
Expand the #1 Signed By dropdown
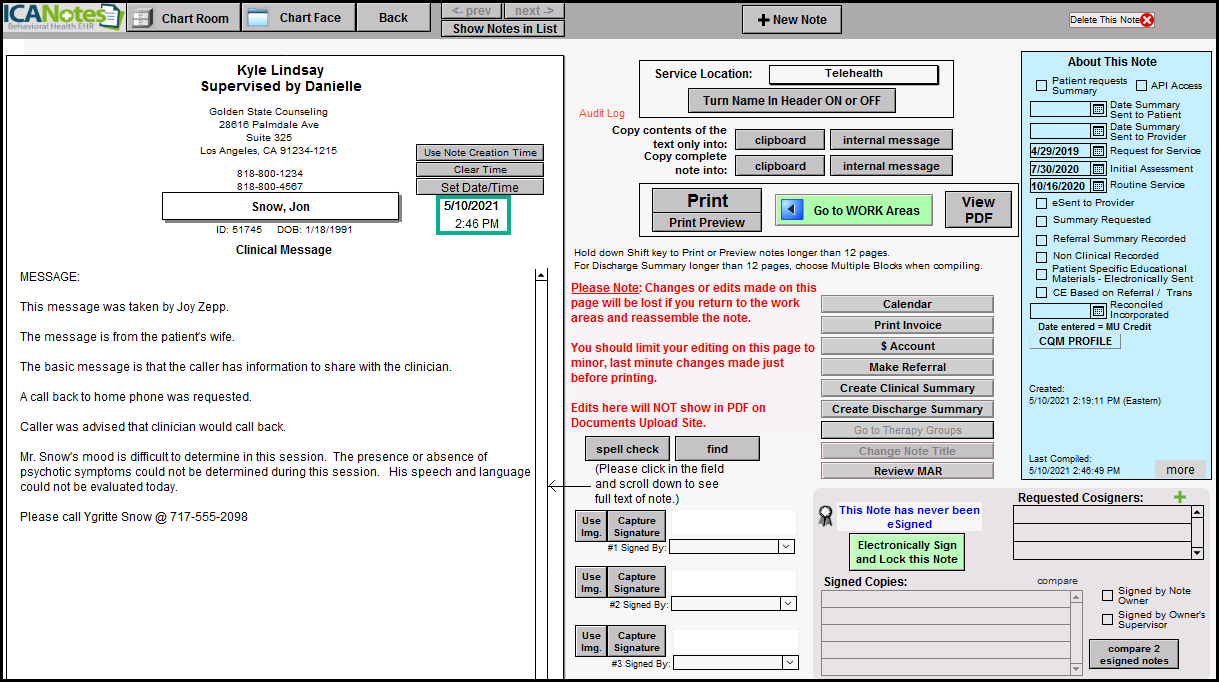(x=785, y=547)
